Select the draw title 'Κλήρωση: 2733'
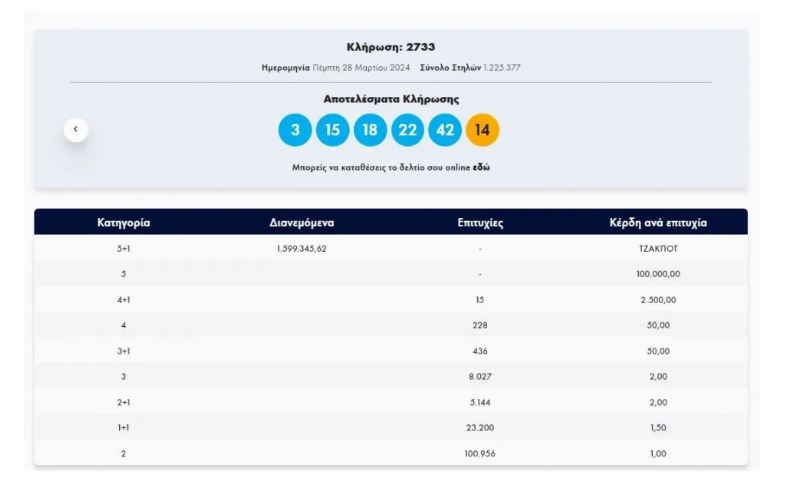 391,47
